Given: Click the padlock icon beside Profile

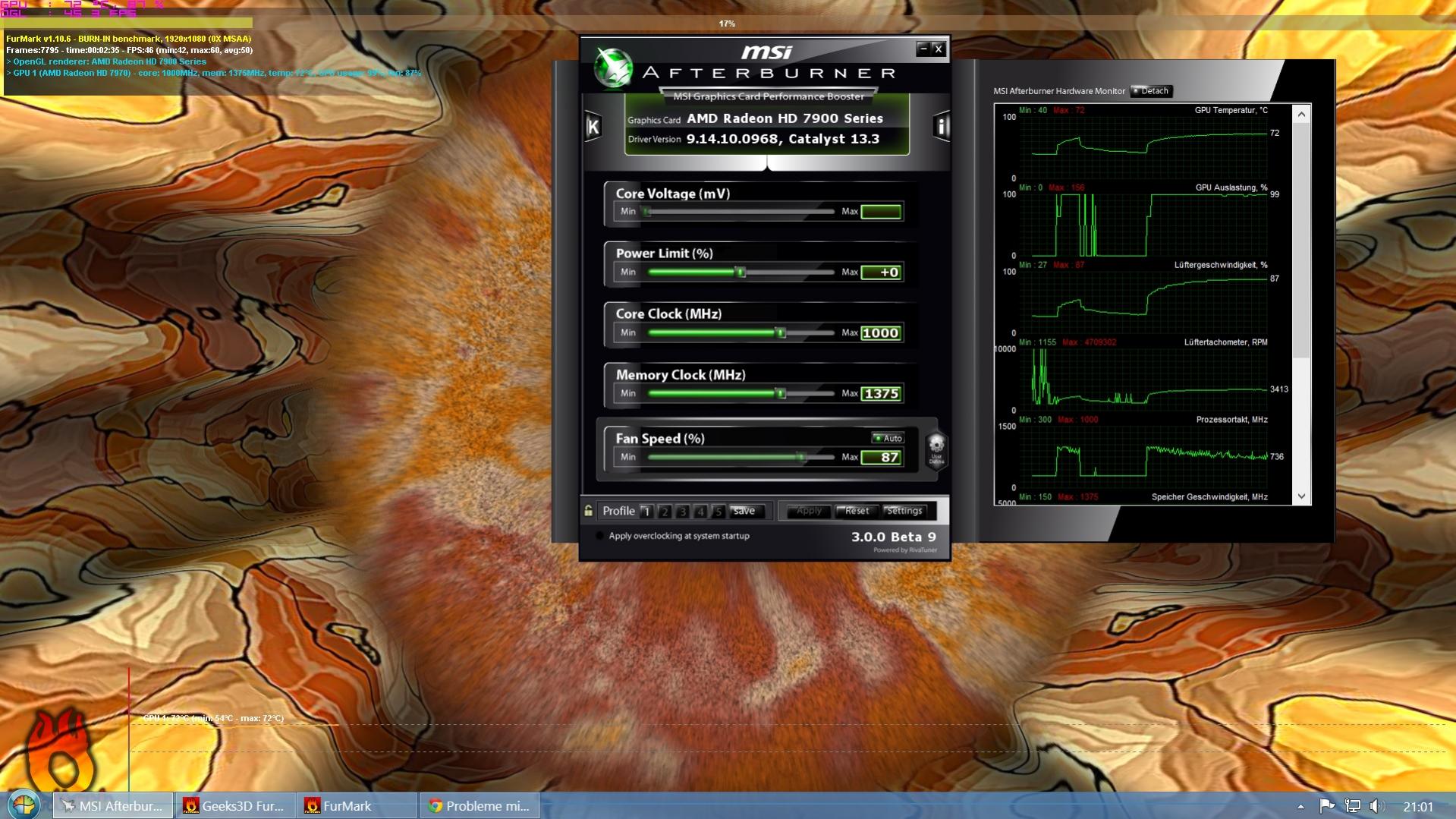Looking at the screenshot, I should 588,511.
